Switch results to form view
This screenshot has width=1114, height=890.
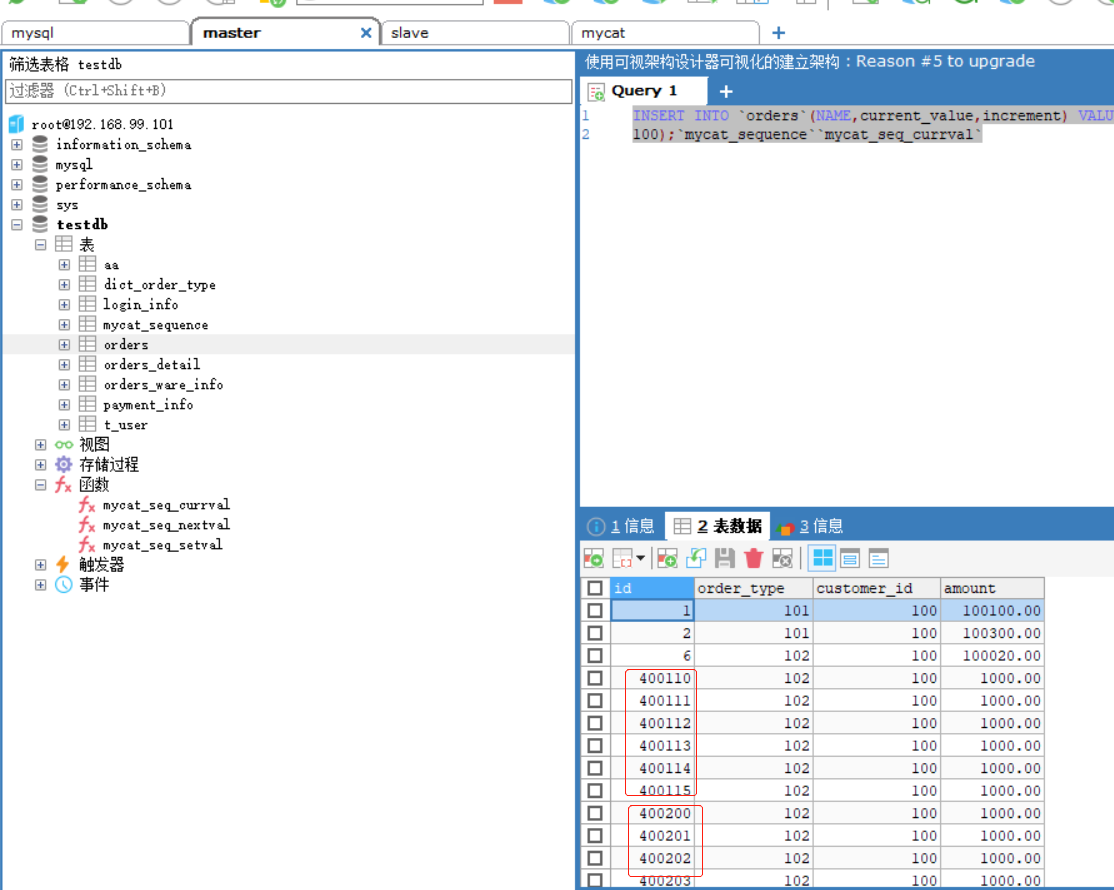click(x=850, y=559)
